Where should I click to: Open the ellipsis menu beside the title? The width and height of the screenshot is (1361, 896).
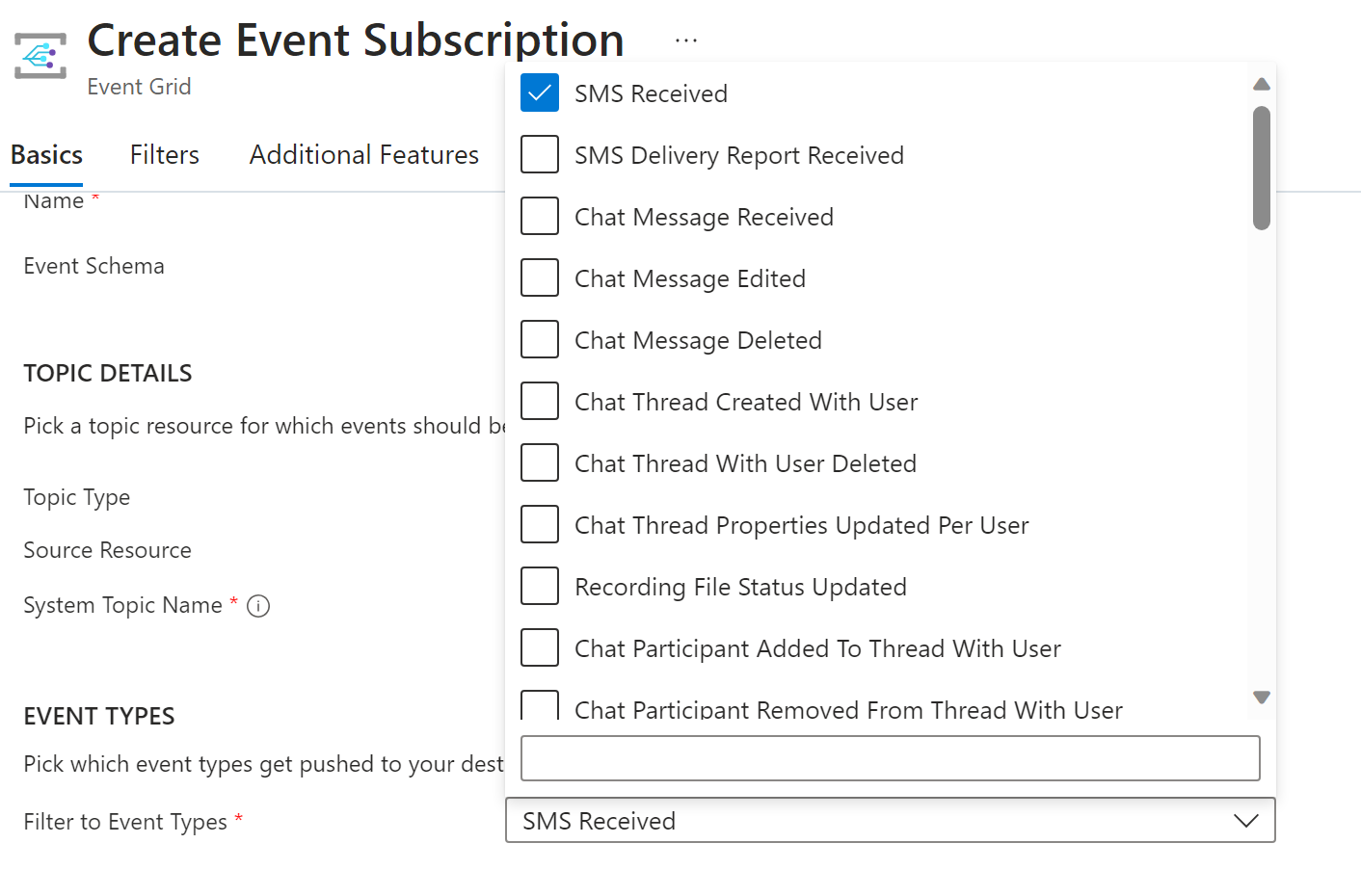pyautogui.click(x=685, y=40)
